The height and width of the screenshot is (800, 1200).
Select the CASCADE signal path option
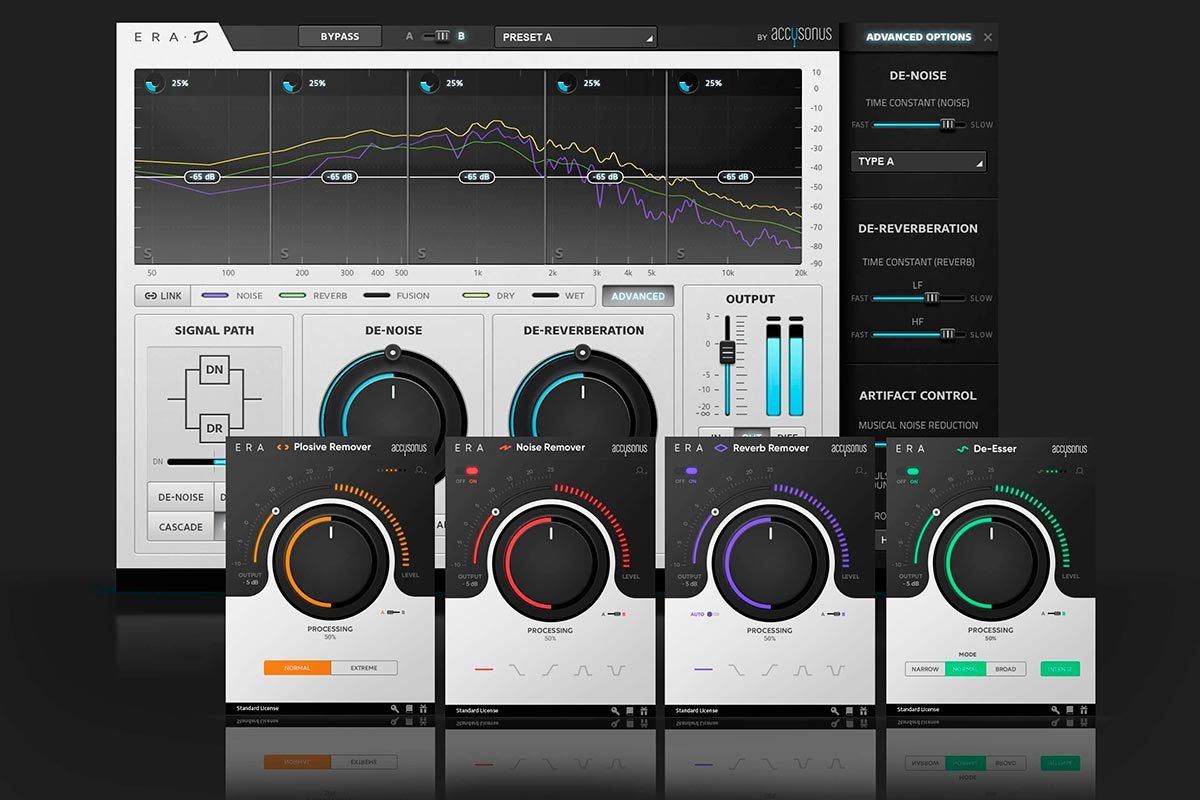point(181,527)
